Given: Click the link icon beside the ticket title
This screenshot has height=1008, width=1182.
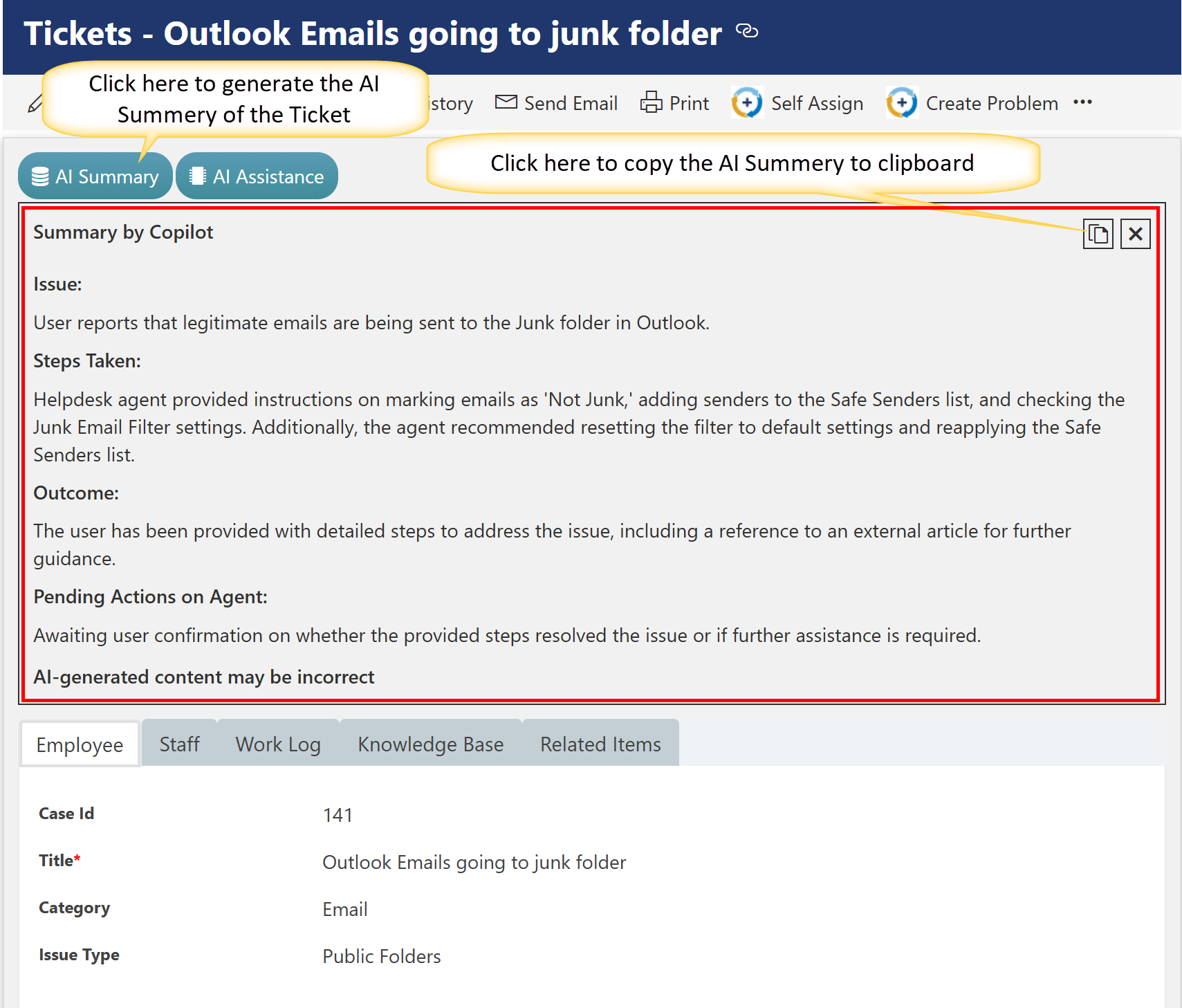Looking at the screenshot, I should point(747,31).
